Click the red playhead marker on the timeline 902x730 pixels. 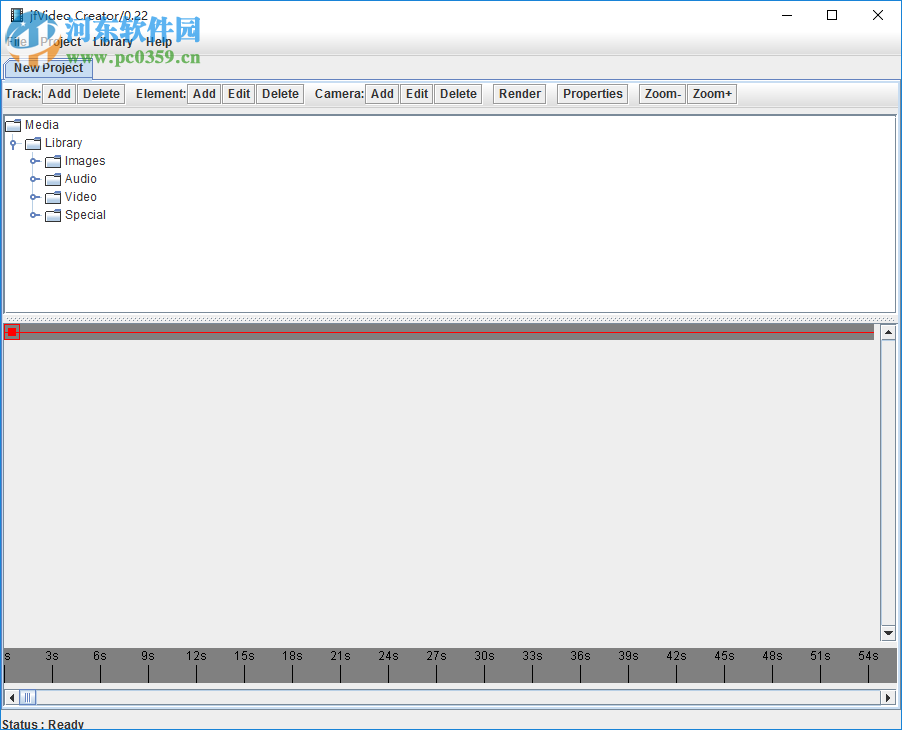[x=11, y=331]
